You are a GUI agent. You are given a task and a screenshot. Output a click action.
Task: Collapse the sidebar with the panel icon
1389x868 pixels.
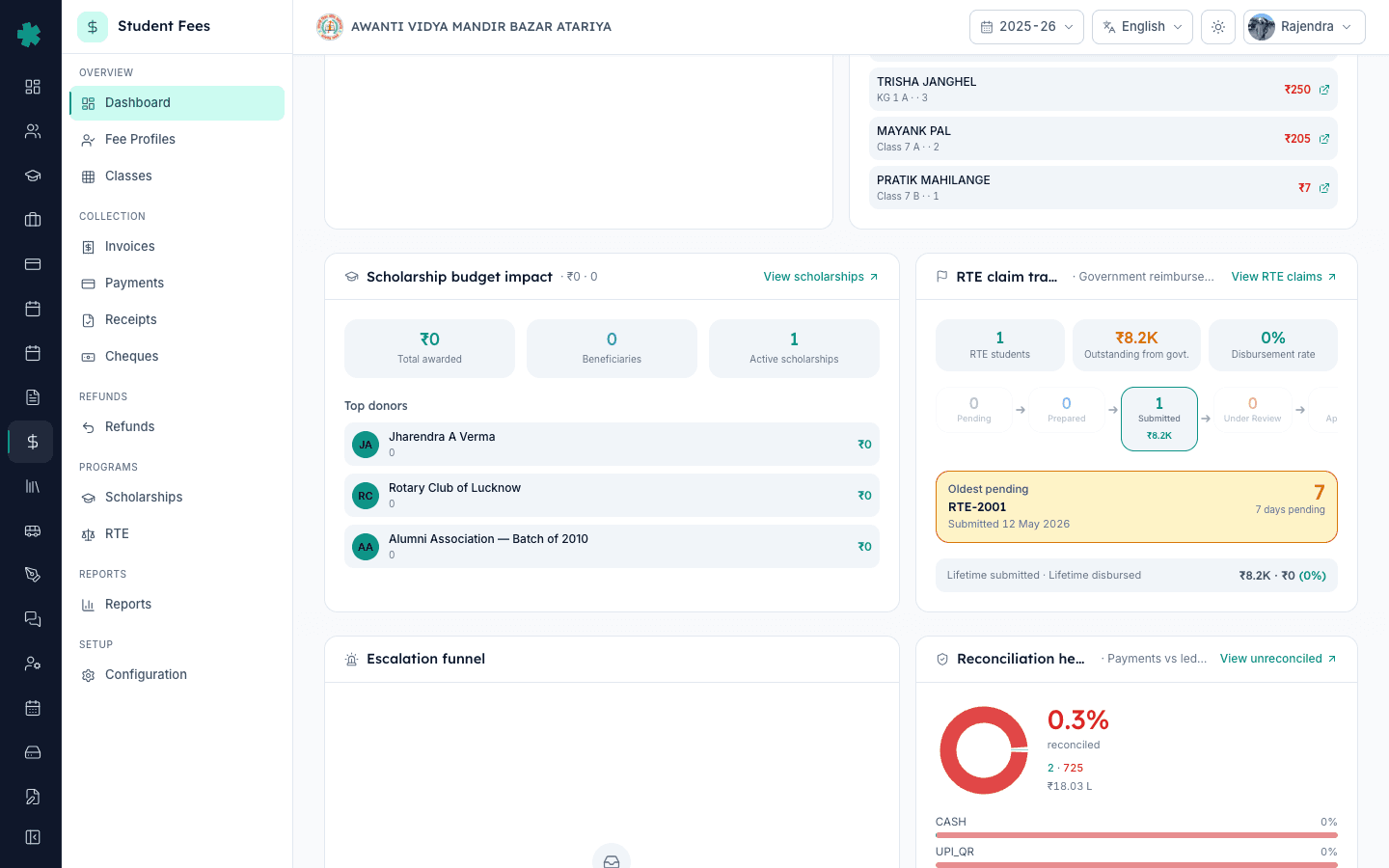point(33,837)
